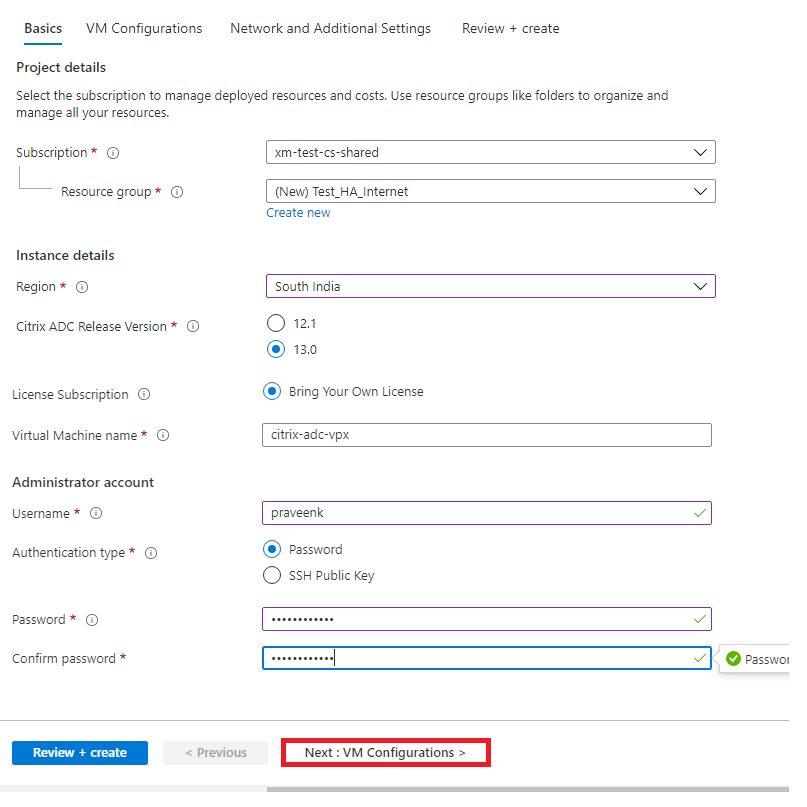Show Authentication type info tooltip

[x=151, y=553]
